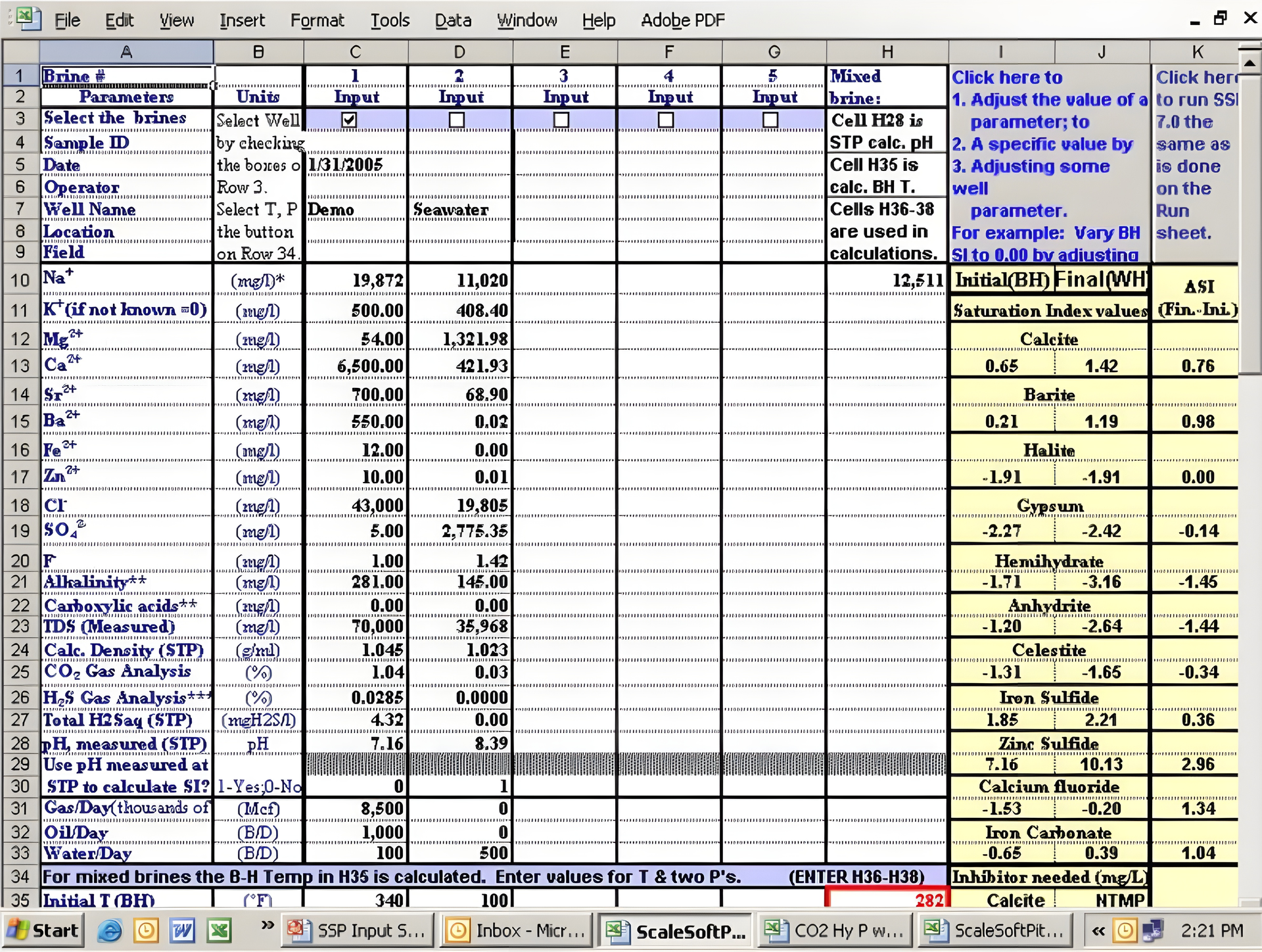The image size is (1262, 952).
Task: Expand the quick launch overflow chevron
Action: 267,925
